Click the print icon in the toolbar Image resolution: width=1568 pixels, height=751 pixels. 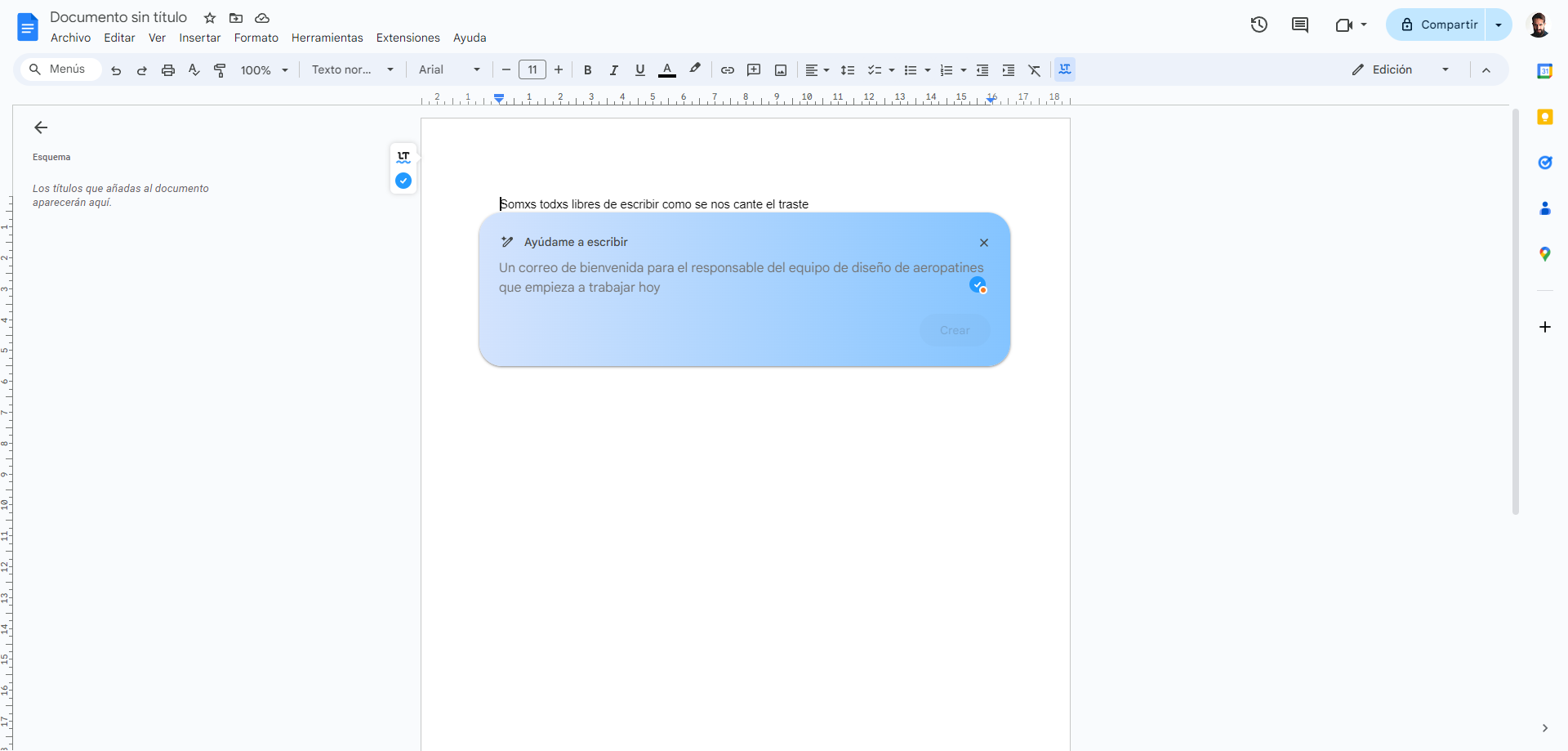pyautogui.click(x=167, y=70)
